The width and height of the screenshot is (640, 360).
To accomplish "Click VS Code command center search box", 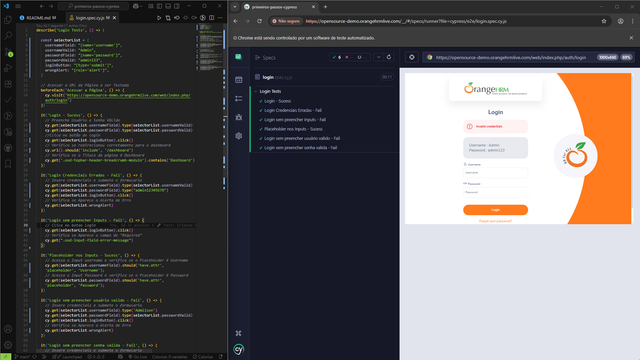I will click(93, 6).
